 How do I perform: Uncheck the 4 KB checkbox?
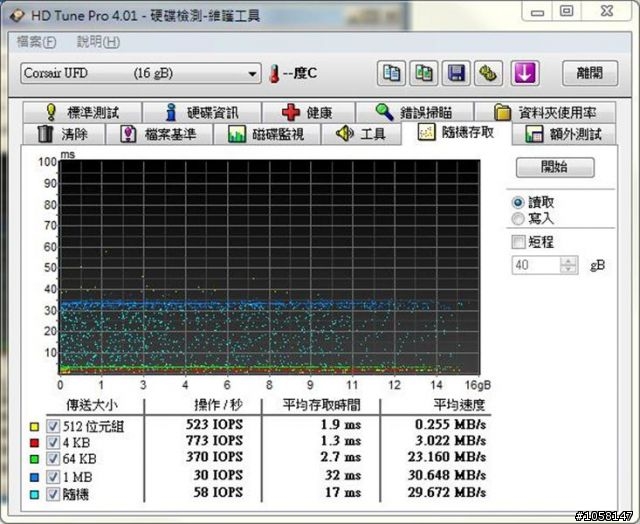click(x=53, y=442)
